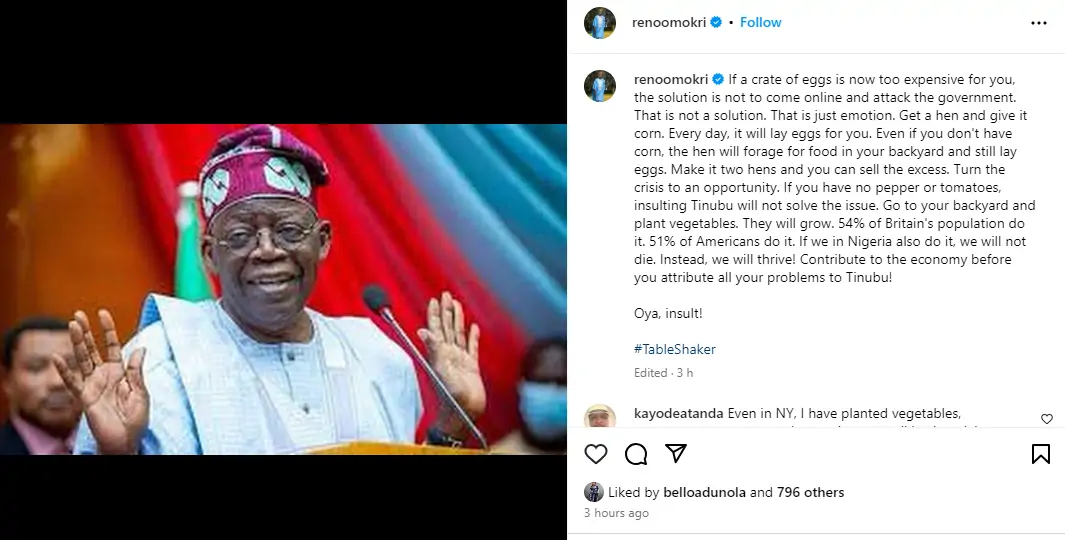Viewport: 1065px width, 540px height.
Task: Follow the renoomokri account
Action: [x=760, y=22]
